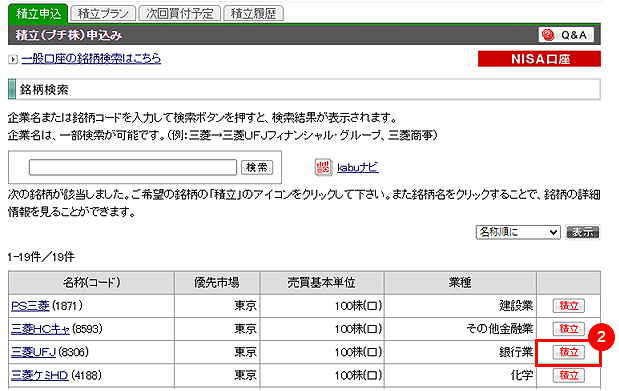Click 積立 button for PS三菱
This screenshot has height=391, width=619.
coord(568,306)
